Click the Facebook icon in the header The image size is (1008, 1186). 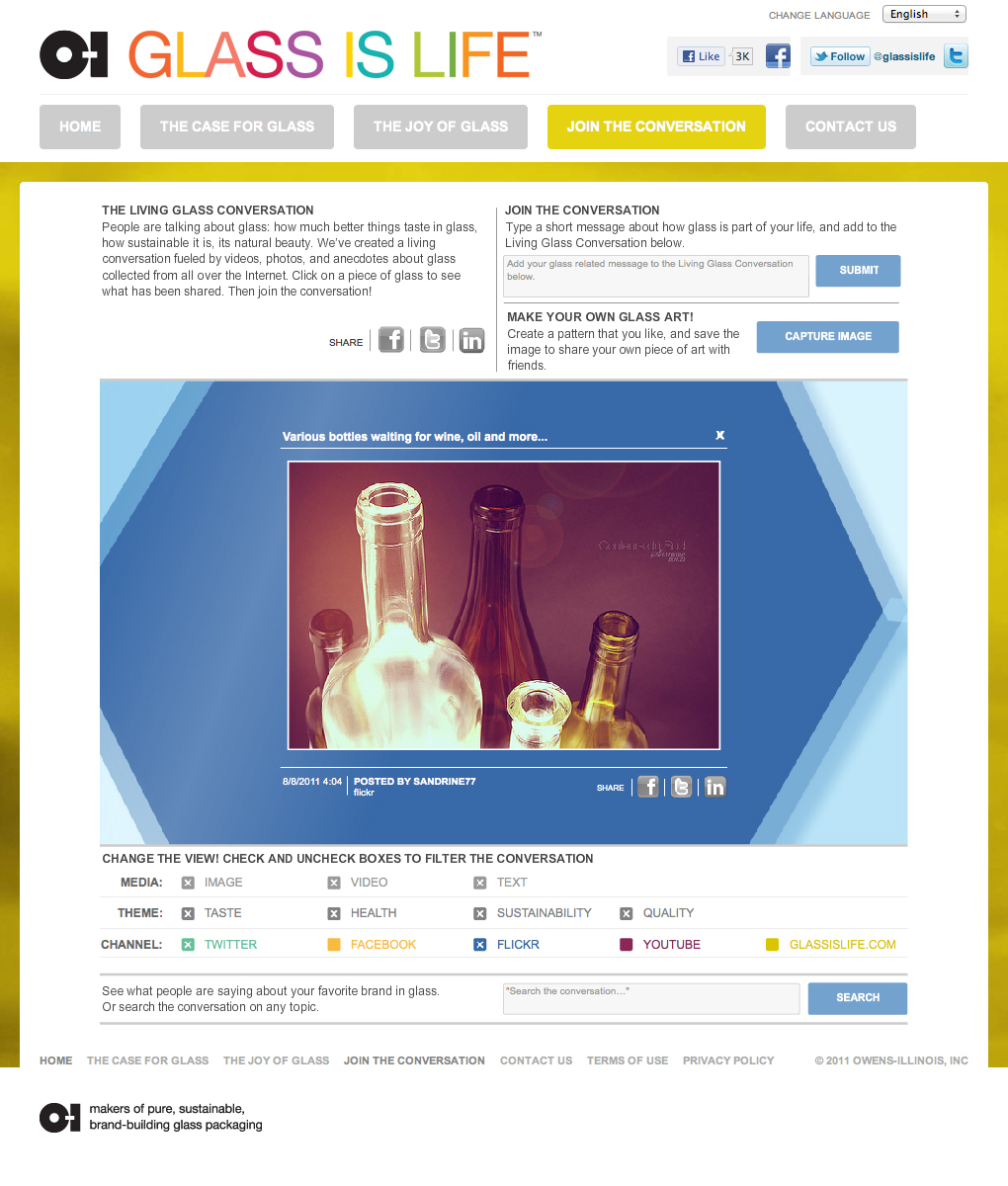coord(778,56)
